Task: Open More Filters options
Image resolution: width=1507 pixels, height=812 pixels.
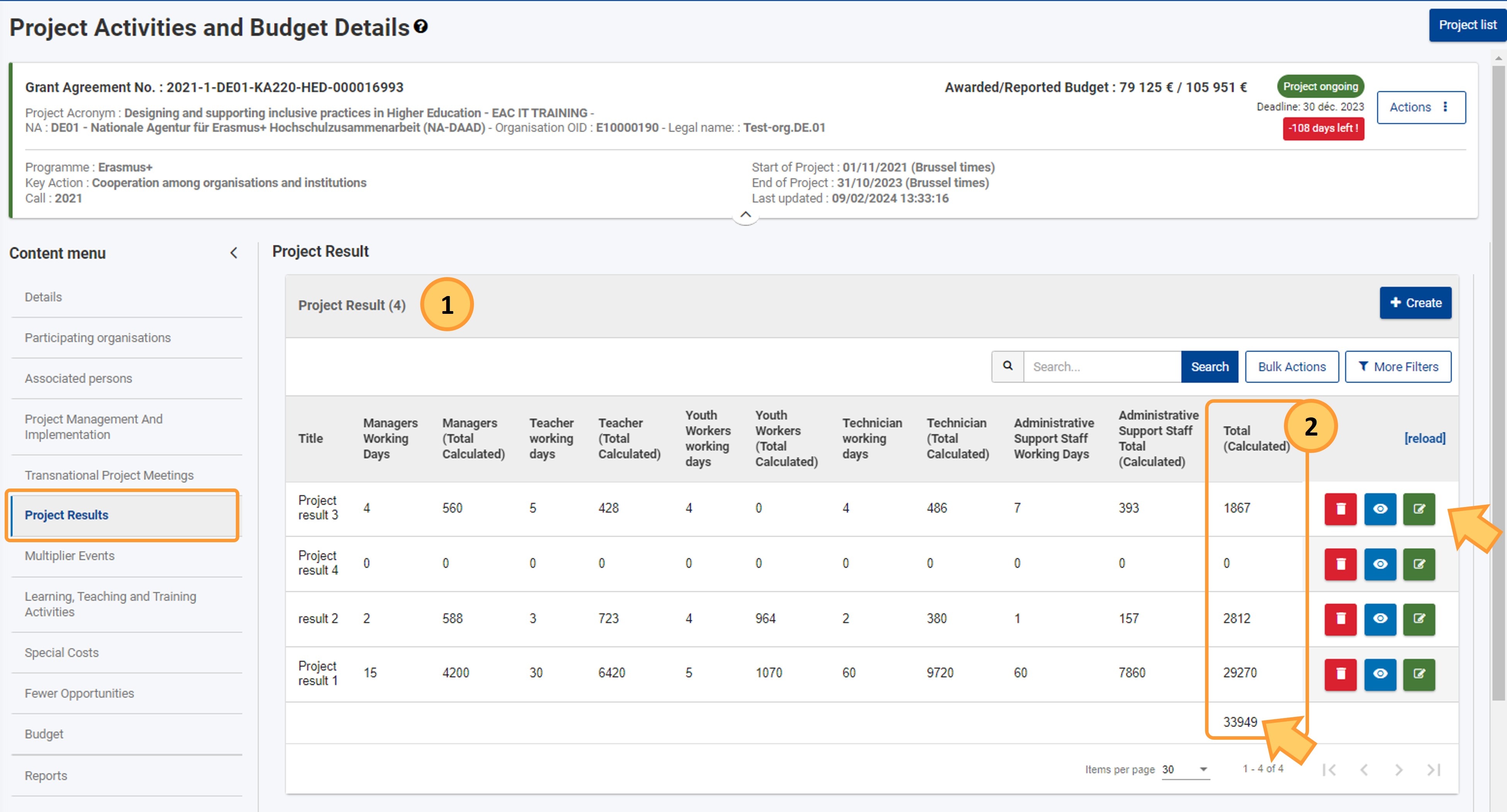Action: click(x=1398, y=367)
